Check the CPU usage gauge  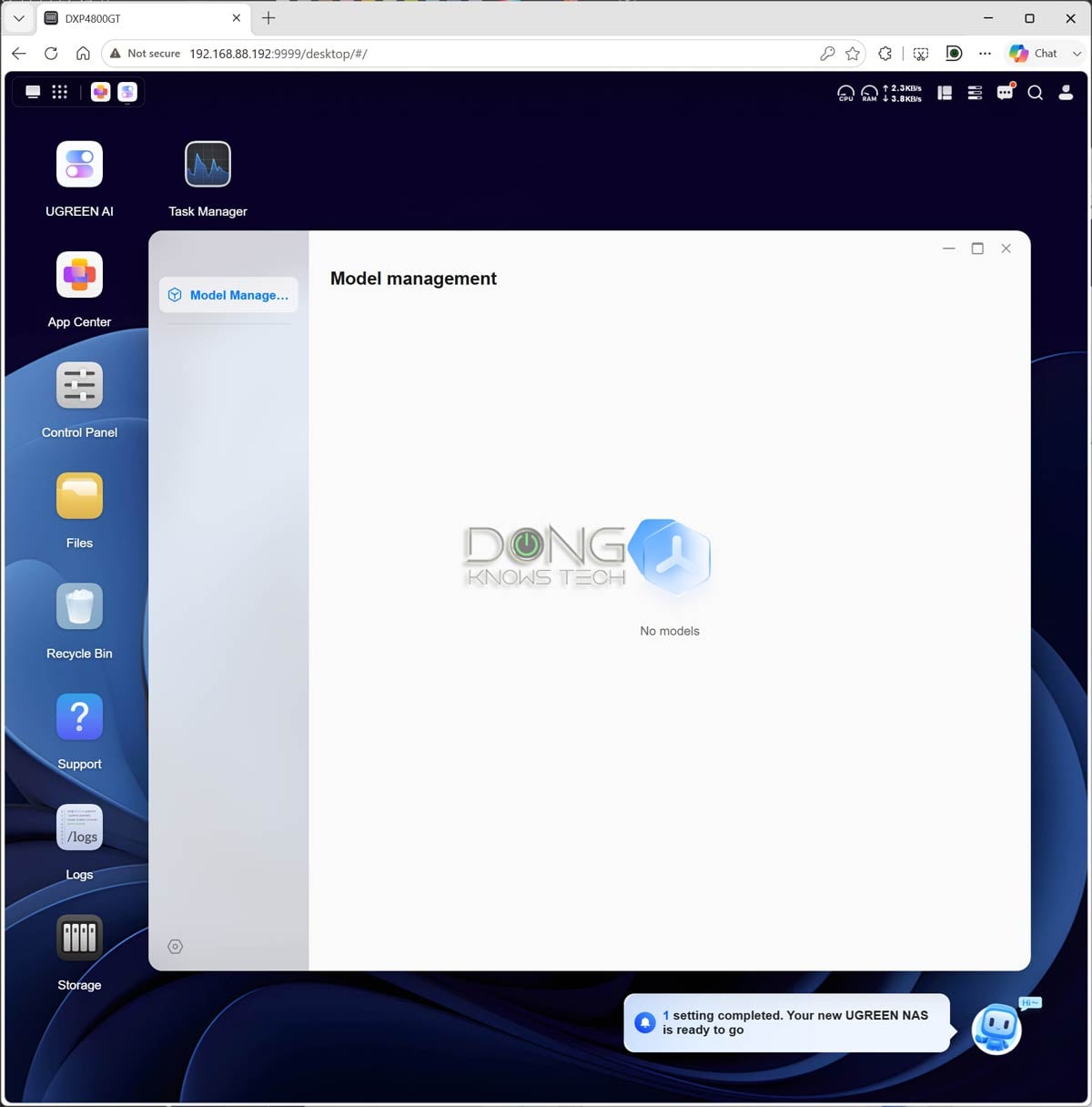click(846, 93)
